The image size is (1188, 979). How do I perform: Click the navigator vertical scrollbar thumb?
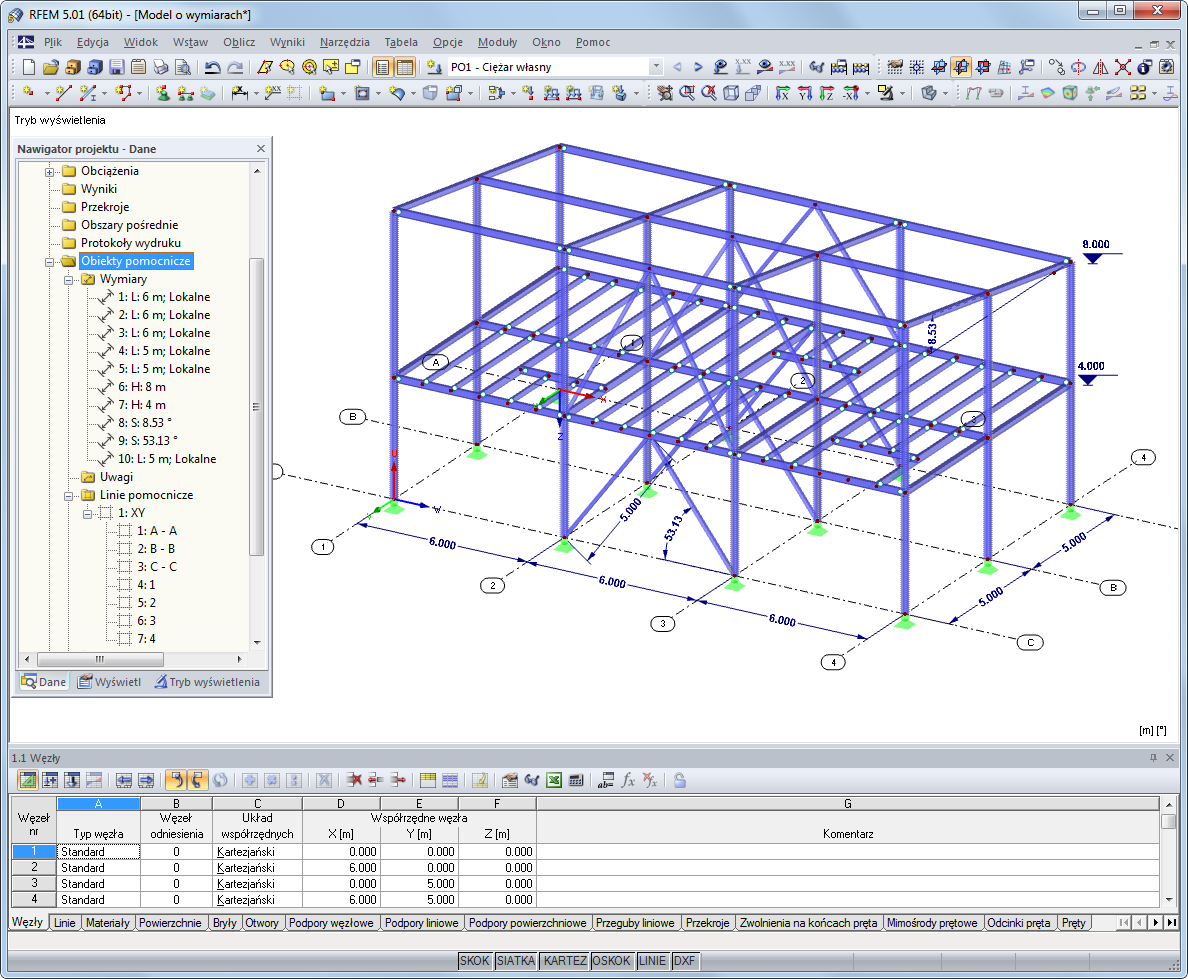point(256,406)
